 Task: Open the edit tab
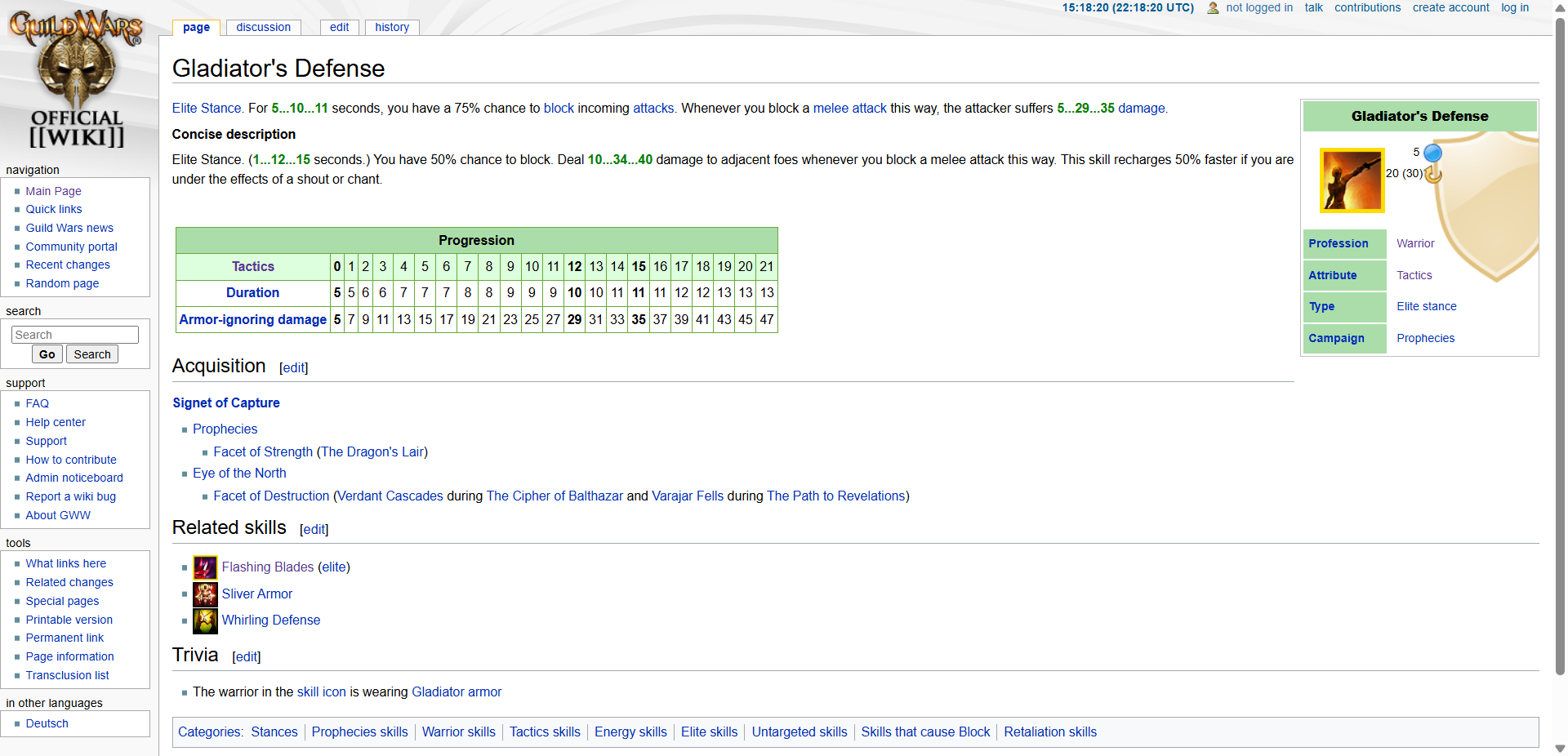click(x=339, y=27)
